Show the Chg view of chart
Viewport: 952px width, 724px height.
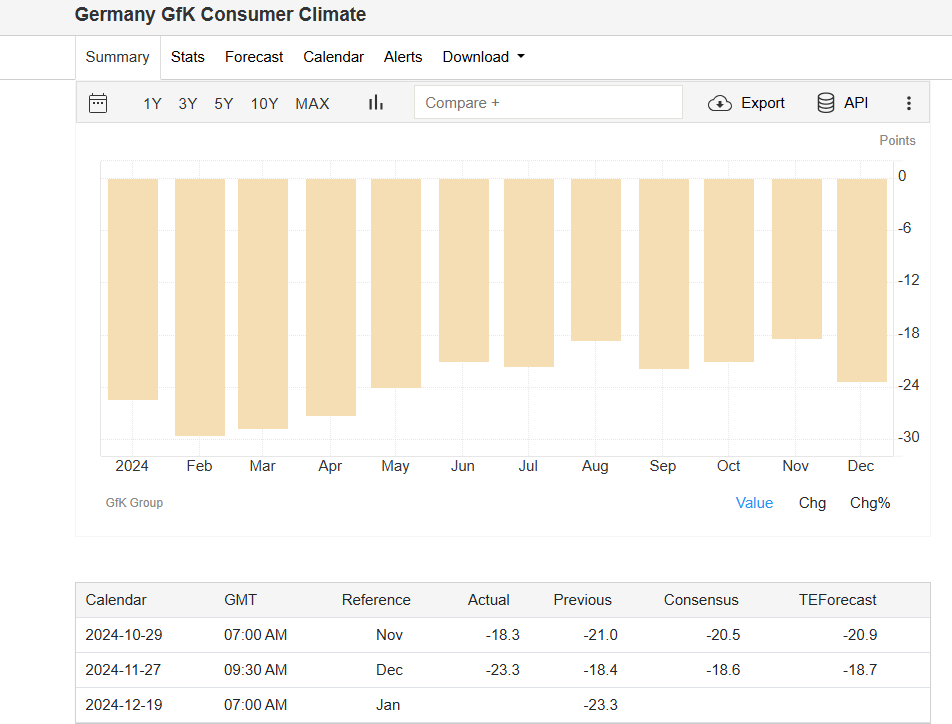coord(812,503)
